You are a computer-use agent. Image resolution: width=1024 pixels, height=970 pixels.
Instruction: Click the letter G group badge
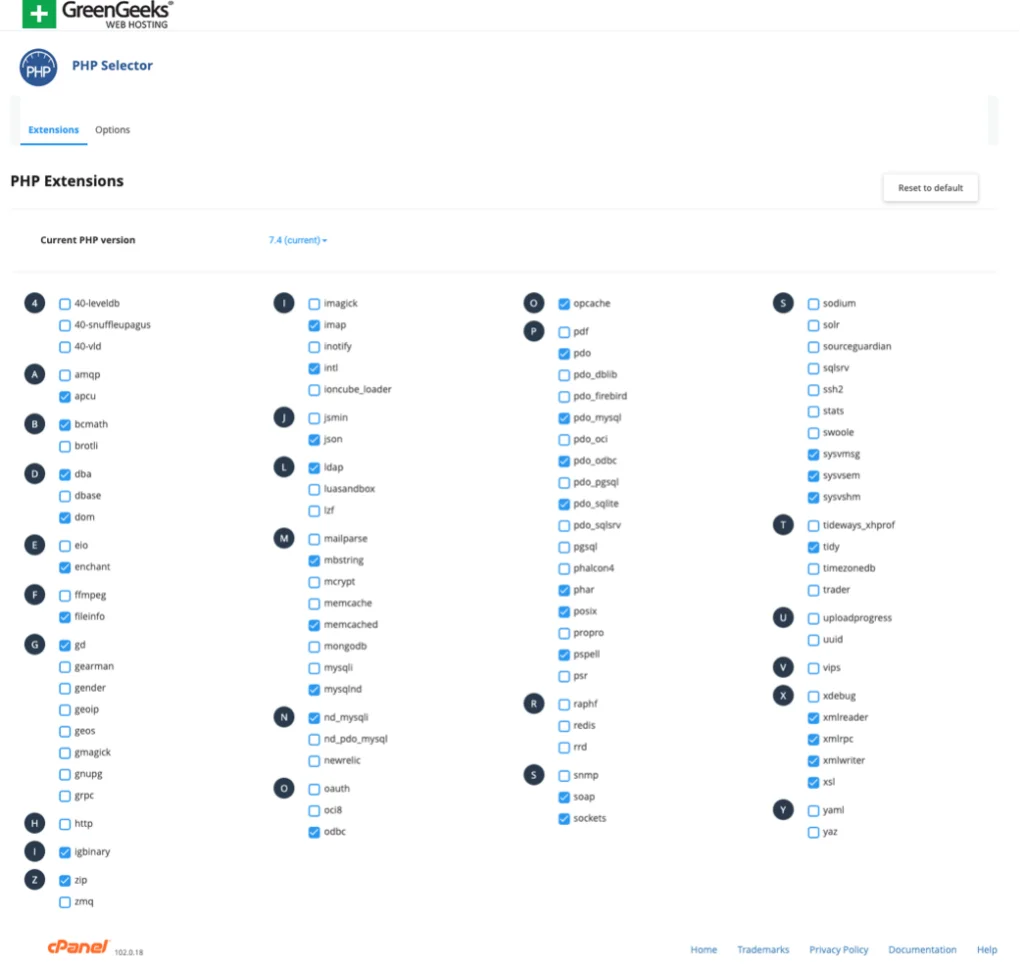coord(35,645)
